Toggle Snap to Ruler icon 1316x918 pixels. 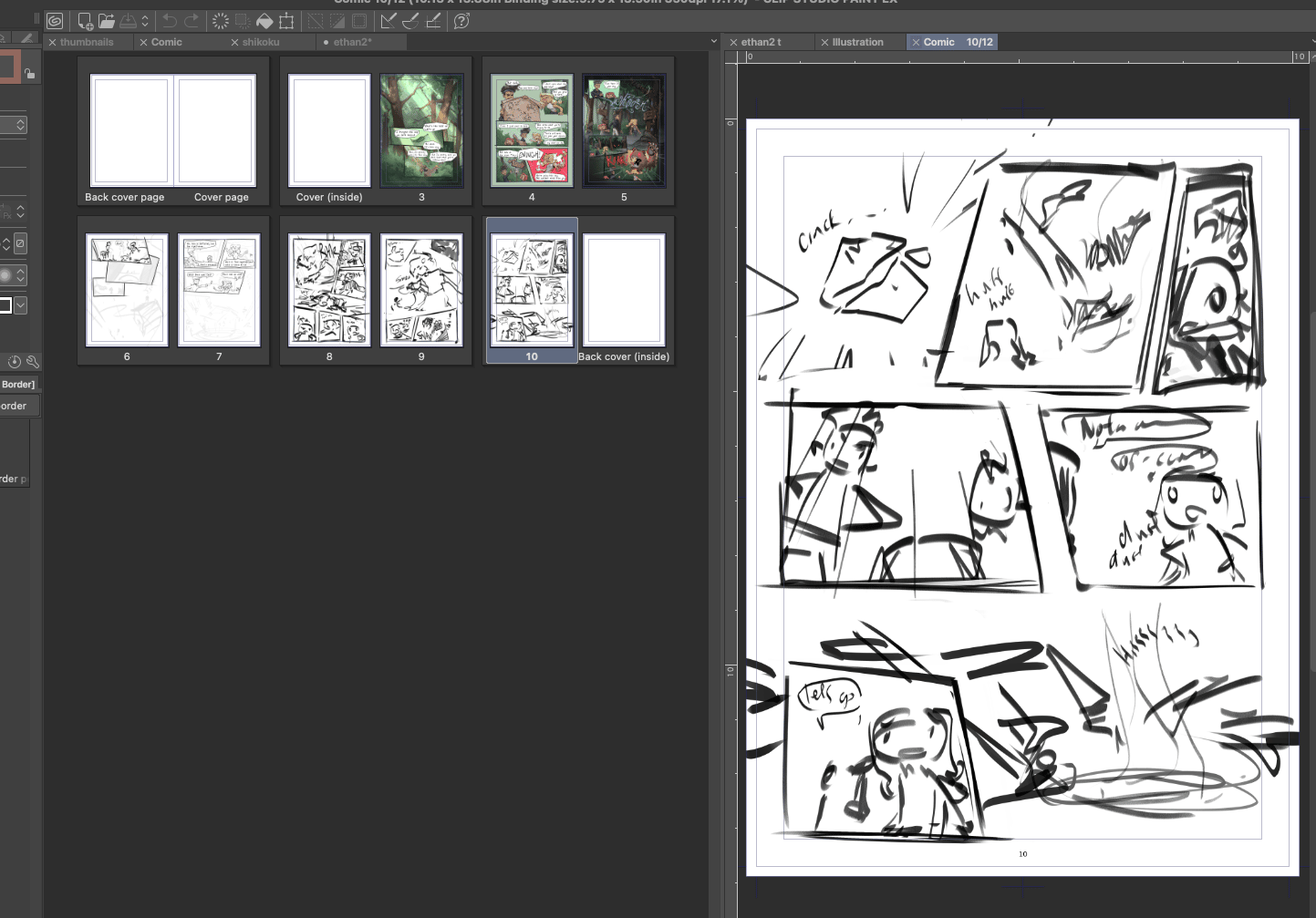[389, 21]
